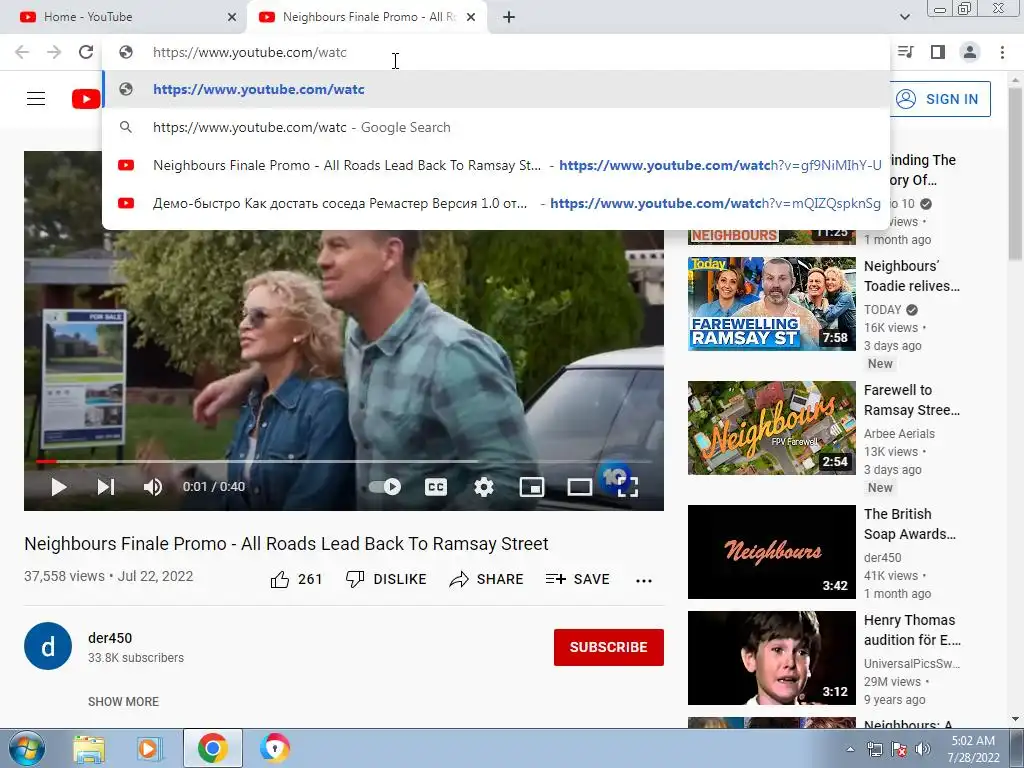The width and height of the screenshot is (1024, 768).
Task: Open video settings gear icon
Action: (484, 487)
